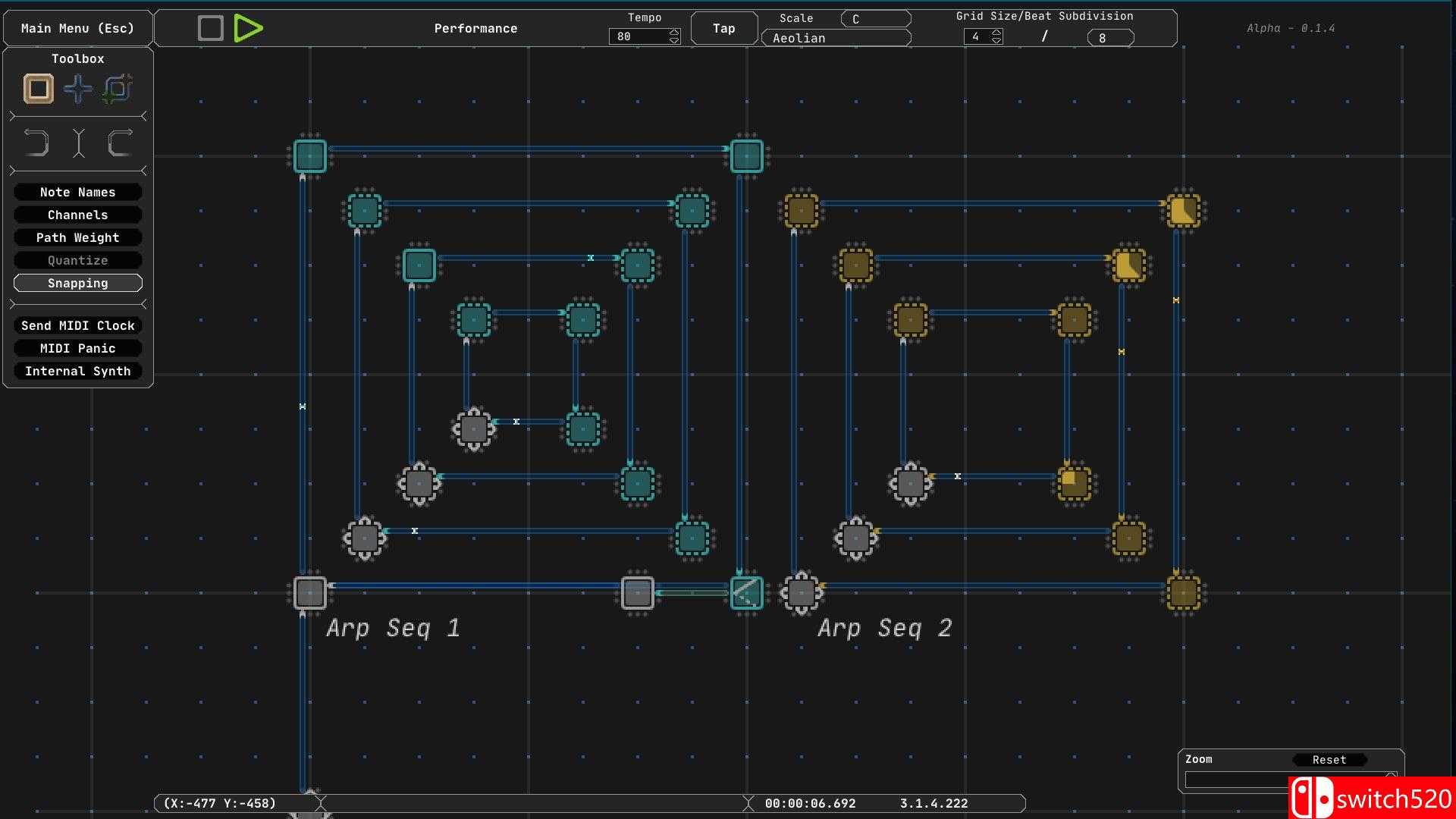The image size is (1456, 819).
Task: Click the Zoom slider bar
Action: [x=1238, y=780]
